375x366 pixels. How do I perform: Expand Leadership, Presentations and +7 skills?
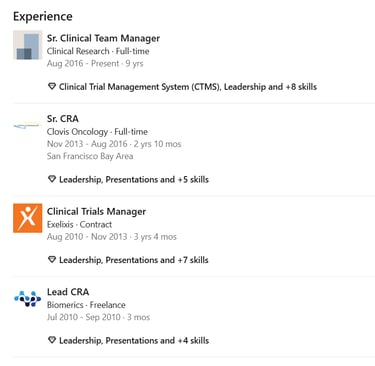pos(134,260)
